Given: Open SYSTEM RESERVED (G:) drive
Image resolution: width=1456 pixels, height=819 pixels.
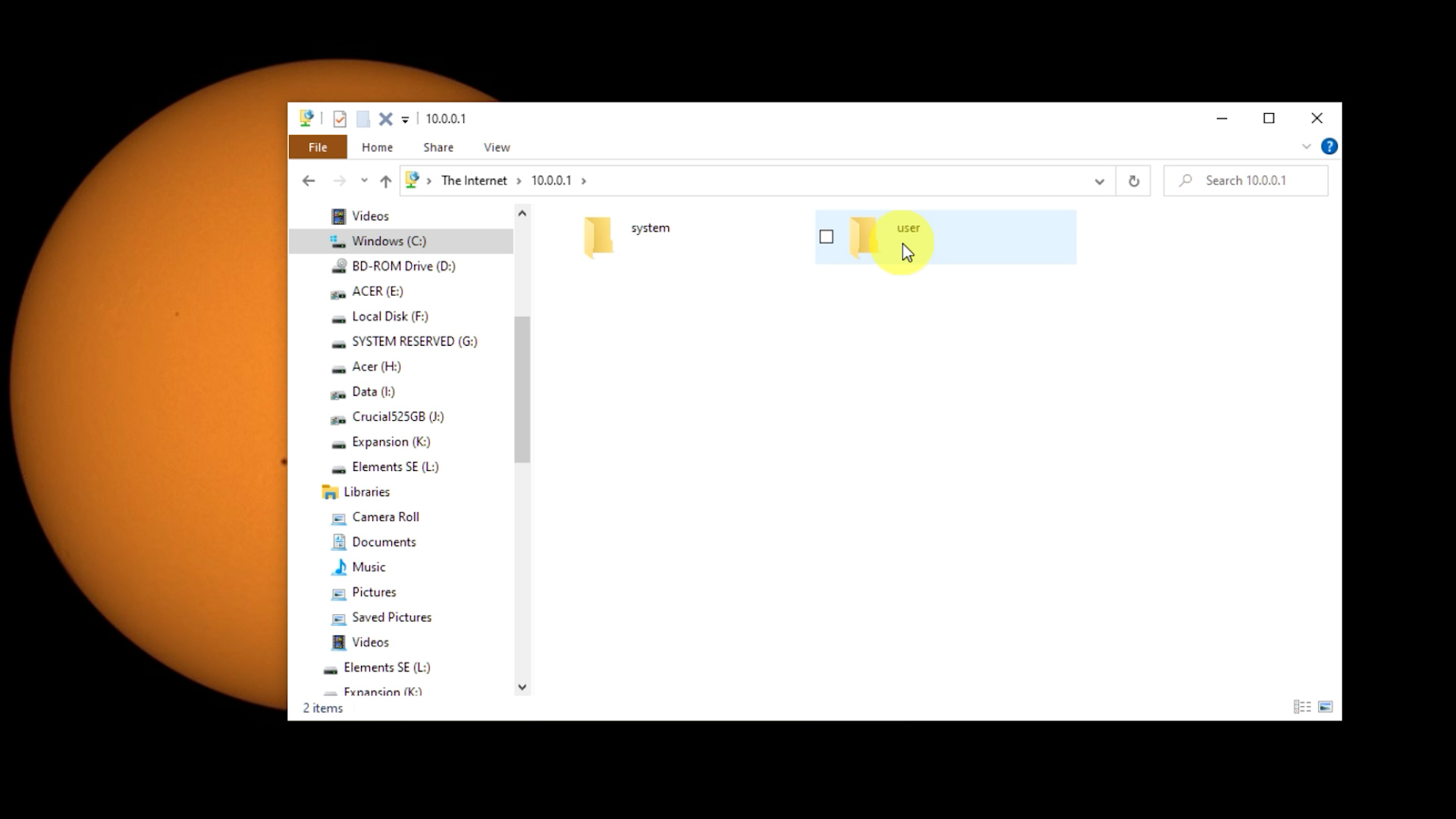Looking at the screenshot, I should 414,341.
